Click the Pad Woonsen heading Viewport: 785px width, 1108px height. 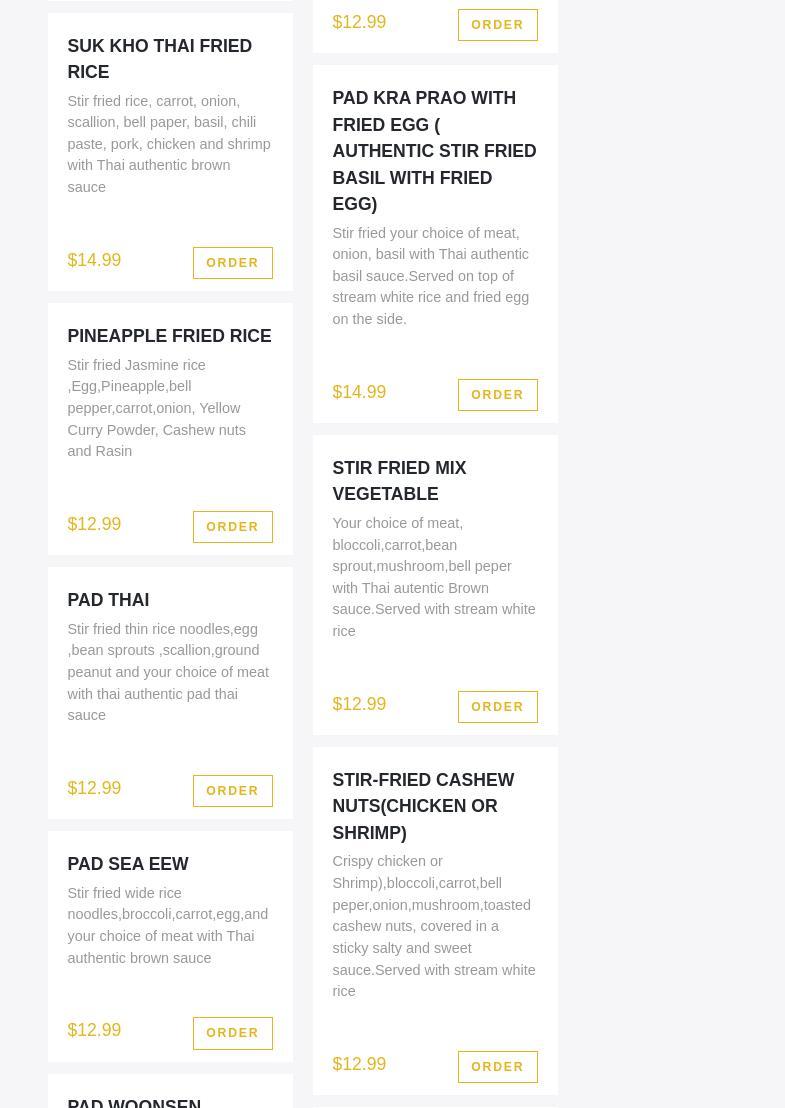(134, 1102)
